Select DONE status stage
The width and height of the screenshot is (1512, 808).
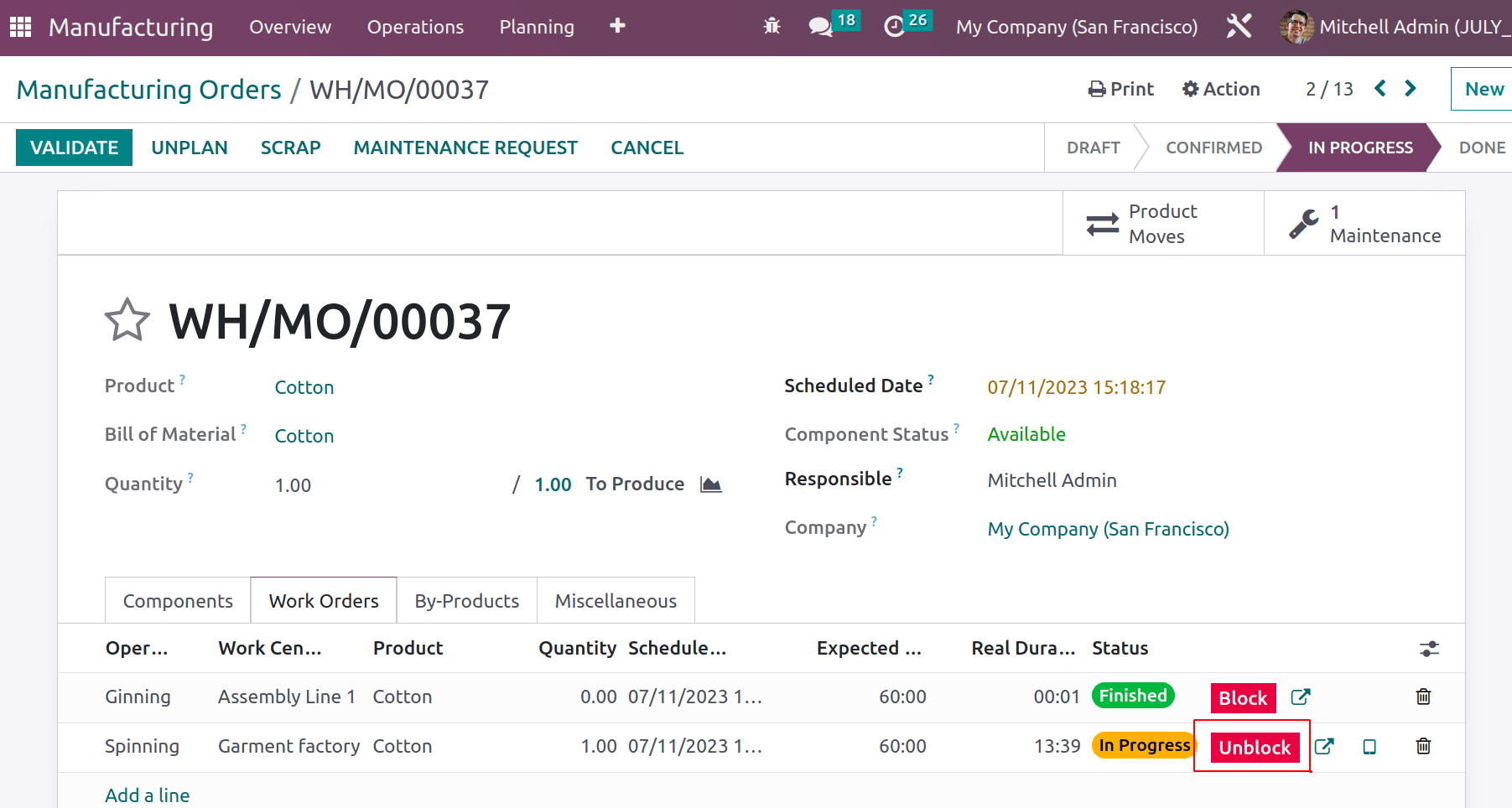coord(1482,148)
